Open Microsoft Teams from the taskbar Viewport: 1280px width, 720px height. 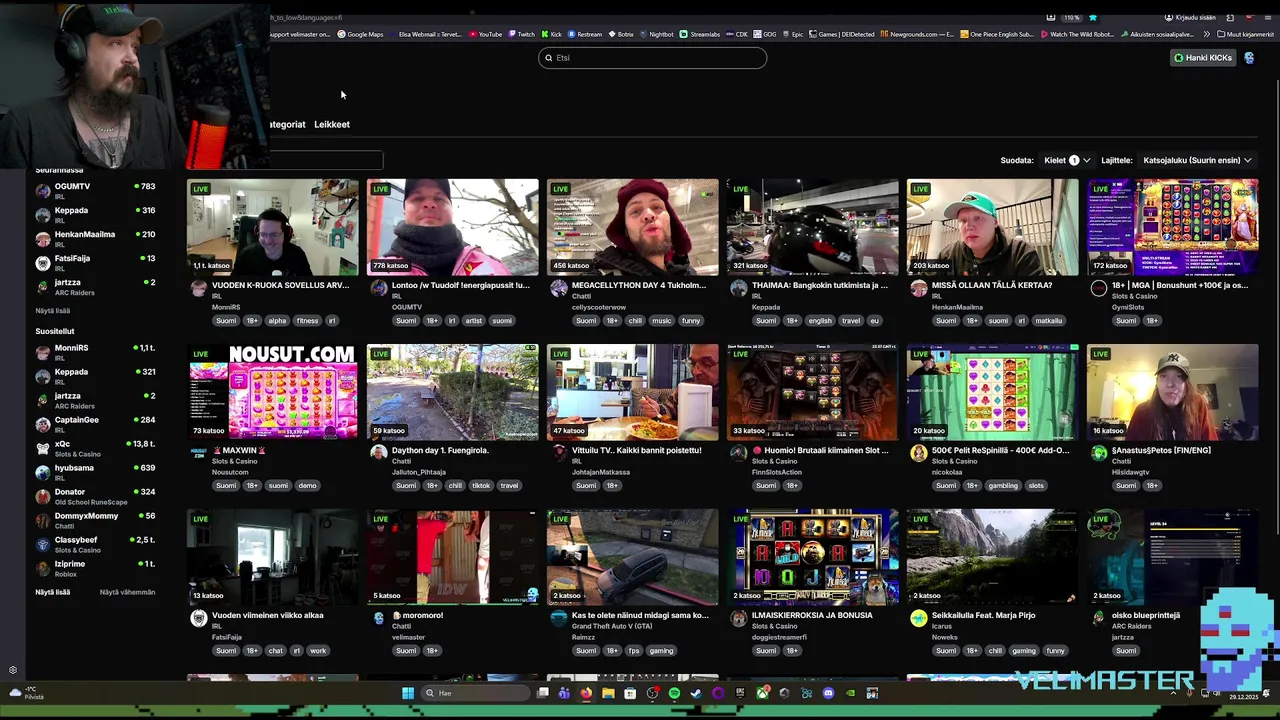(x=564, y=693)
